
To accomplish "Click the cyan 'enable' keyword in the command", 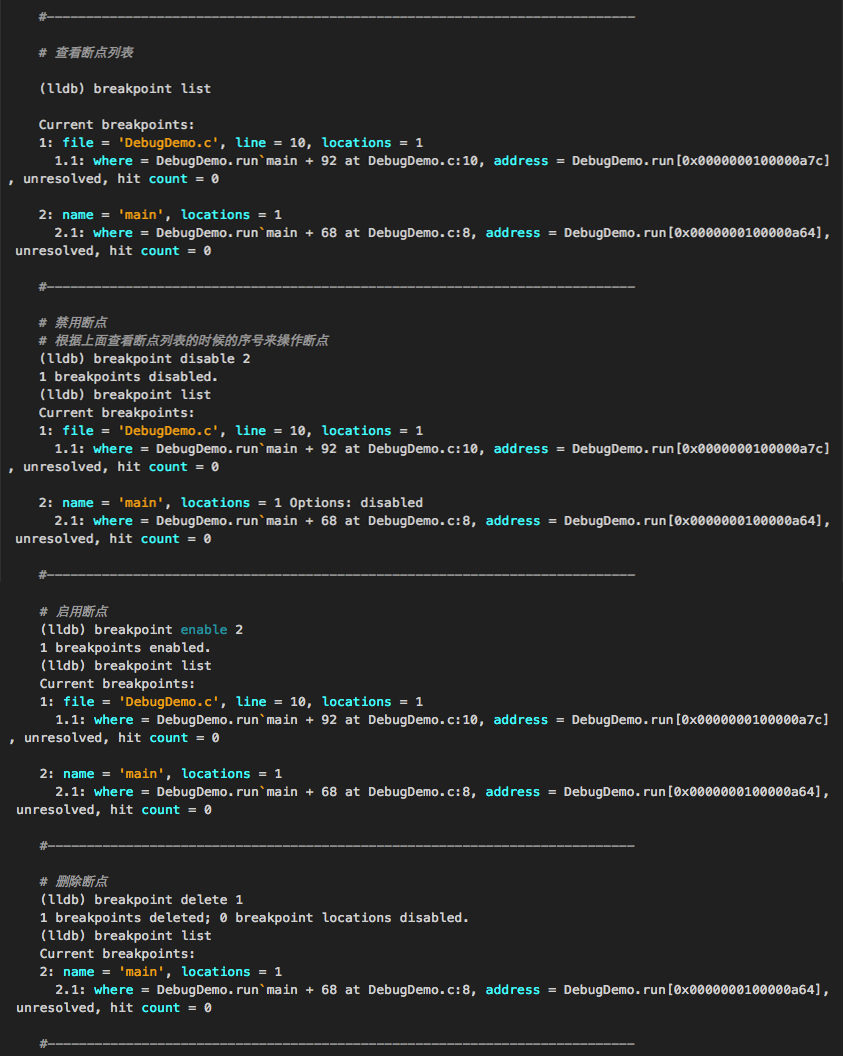I will (x=203, y=630).
